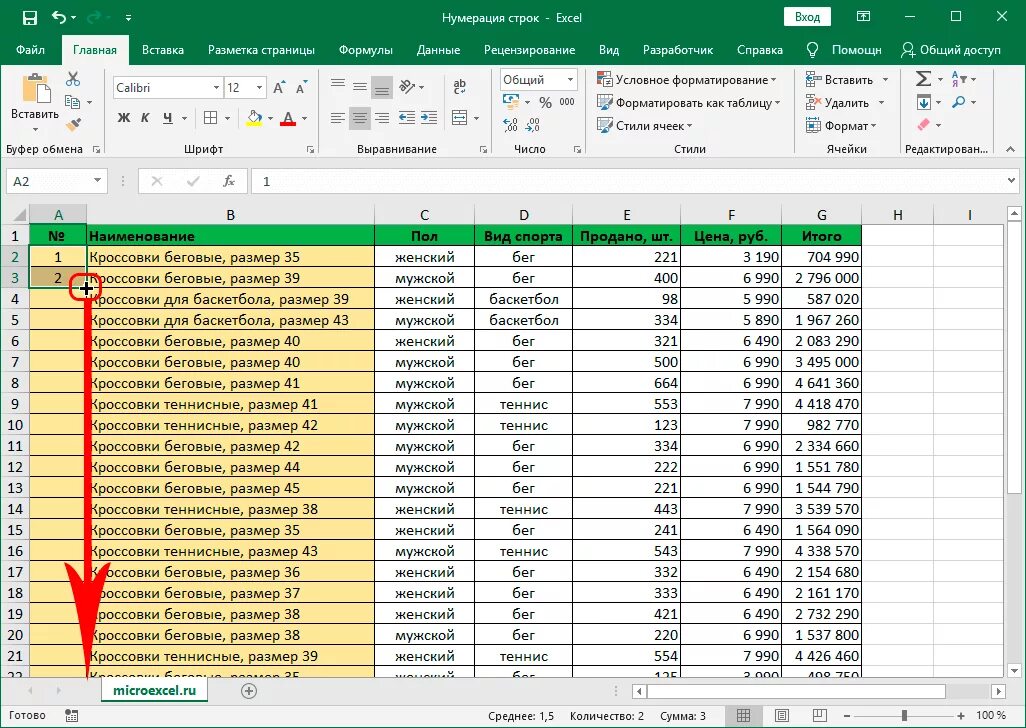Open the font size 12 dropdown
Screen dimensions: 1026x728
coord(259,88)
